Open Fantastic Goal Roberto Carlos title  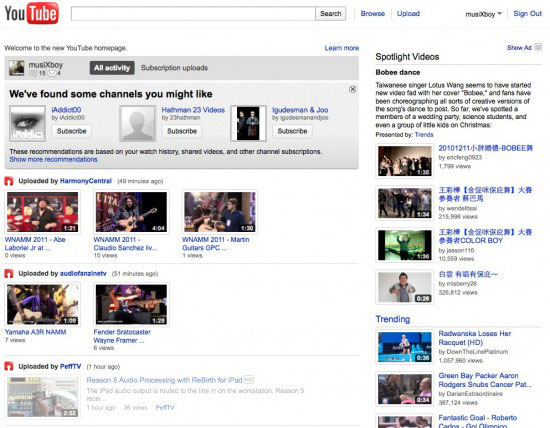(478, 422)
